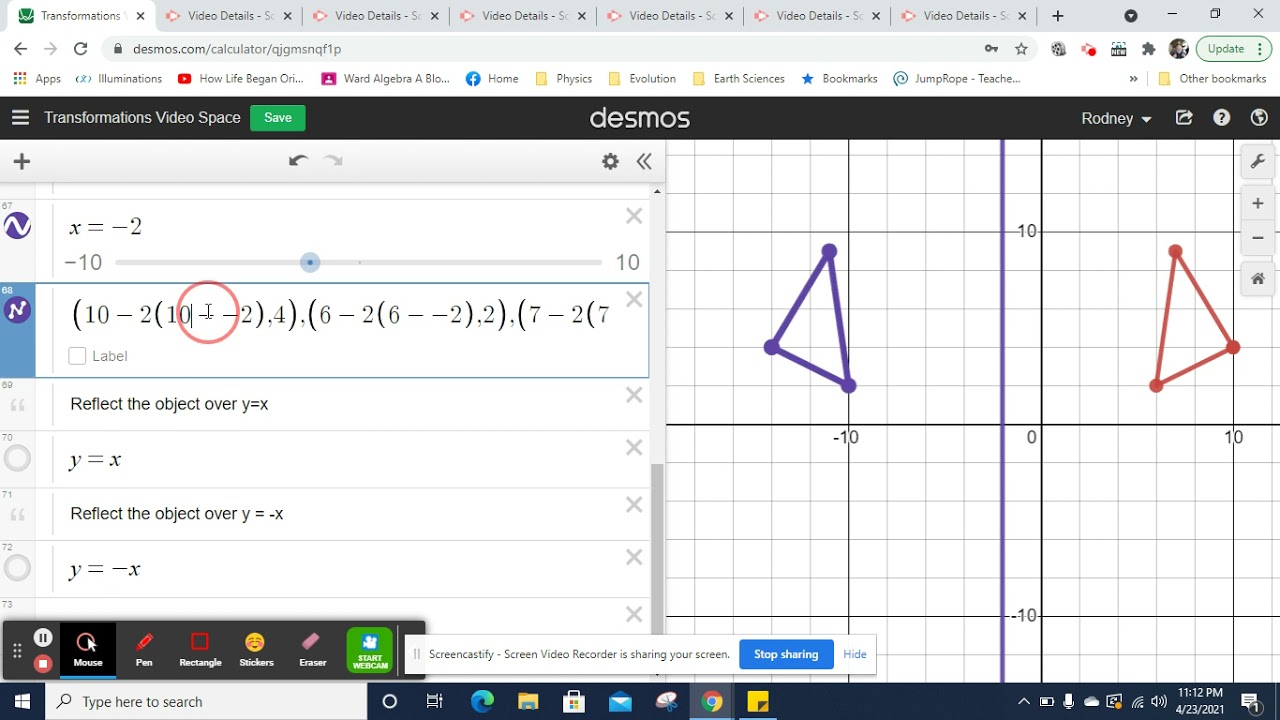
Task: Toggle visibility of the reflected points
Action: point(18,310)
